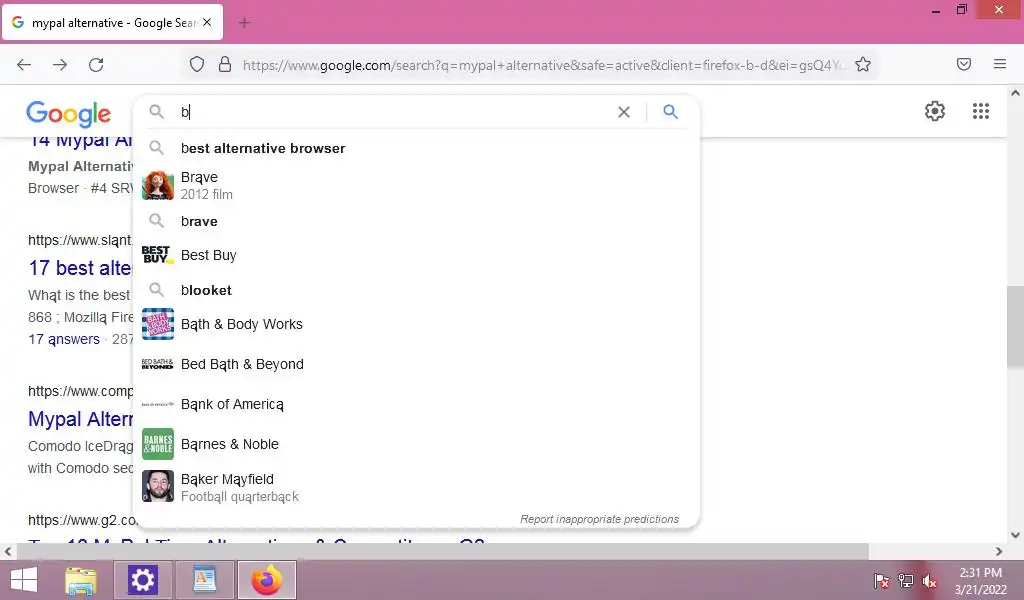Click the muted volume tray icon
The width and height of the screenshot is (1024, 600).
pyautogui.click(x=929, y=580)
